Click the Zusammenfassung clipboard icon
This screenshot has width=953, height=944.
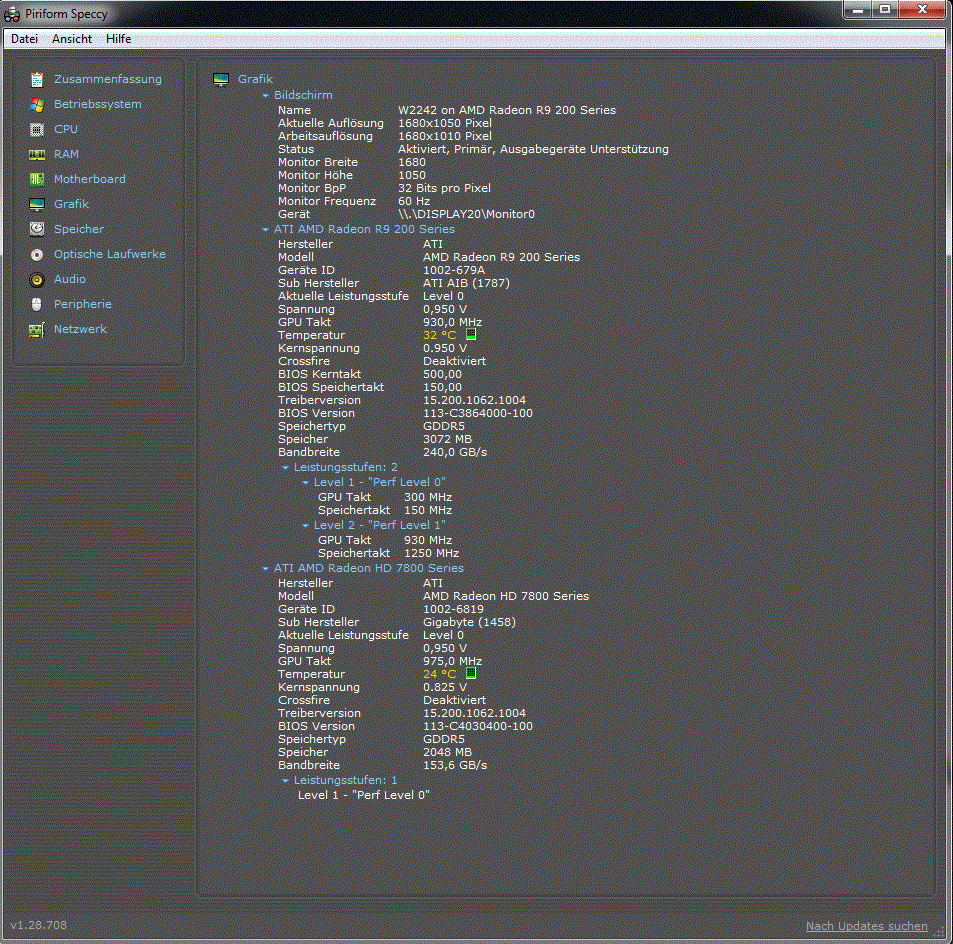pyautogui.click(x=37, y=80)
